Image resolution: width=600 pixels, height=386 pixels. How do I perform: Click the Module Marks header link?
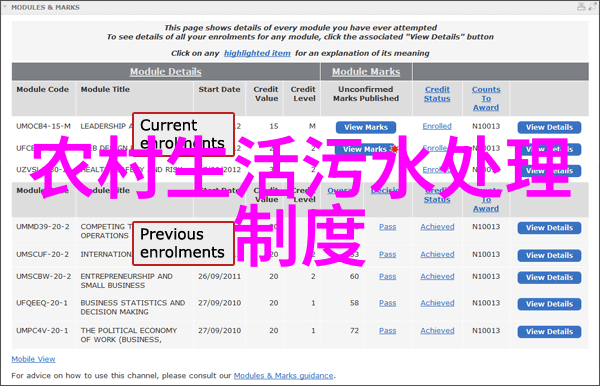(366, 72)
